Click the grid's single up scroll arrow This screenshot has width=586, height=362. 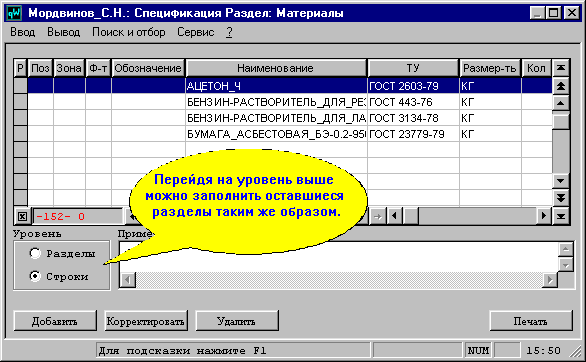pos(561,103)
